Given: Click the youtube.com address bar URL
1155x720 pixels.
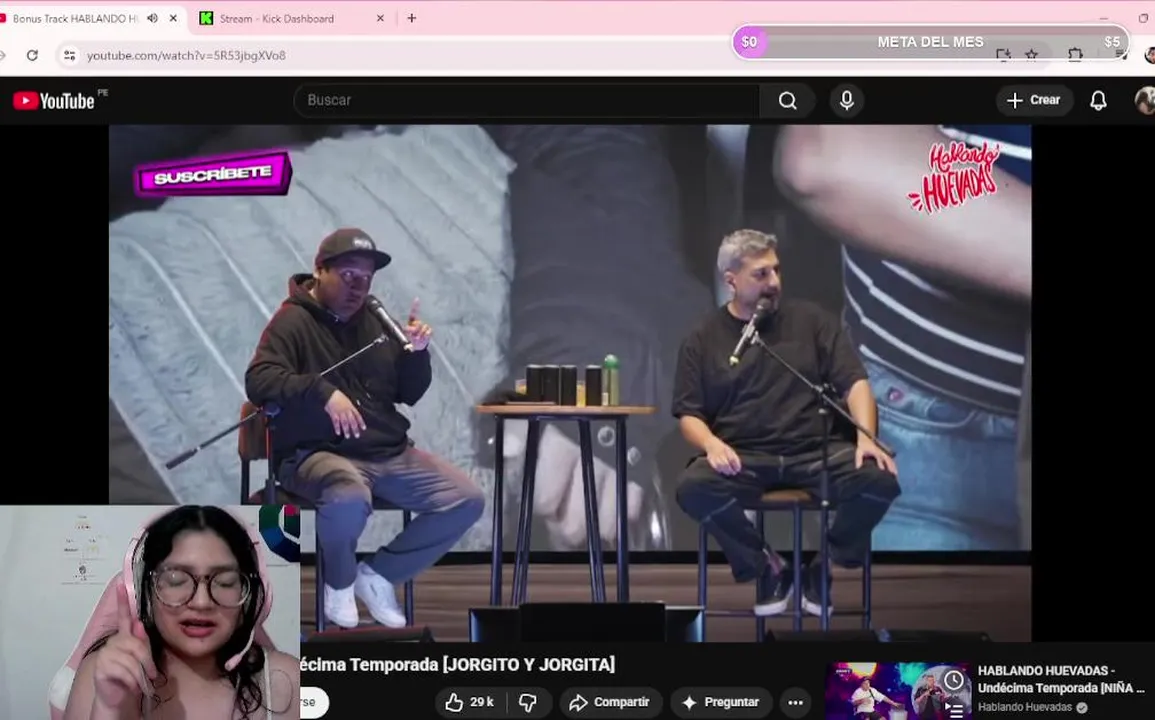Looking at the screenshot, I should pyautogui.click(x=186, y=55).
